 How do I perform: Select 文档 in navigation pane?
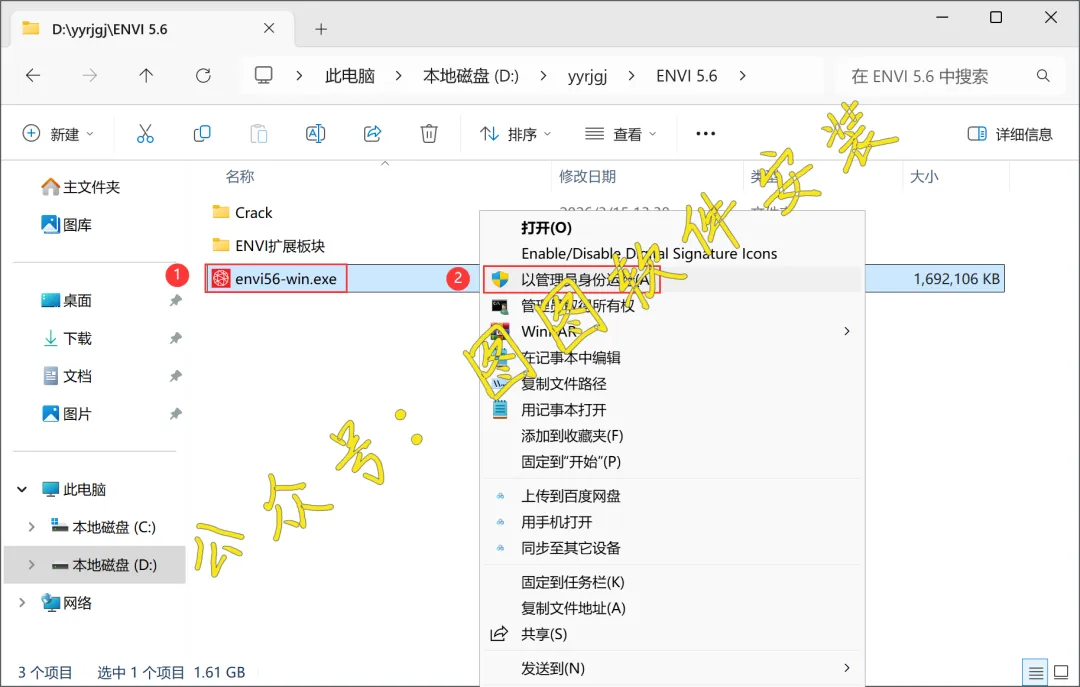pyautogui.click(x=67, y=376)
